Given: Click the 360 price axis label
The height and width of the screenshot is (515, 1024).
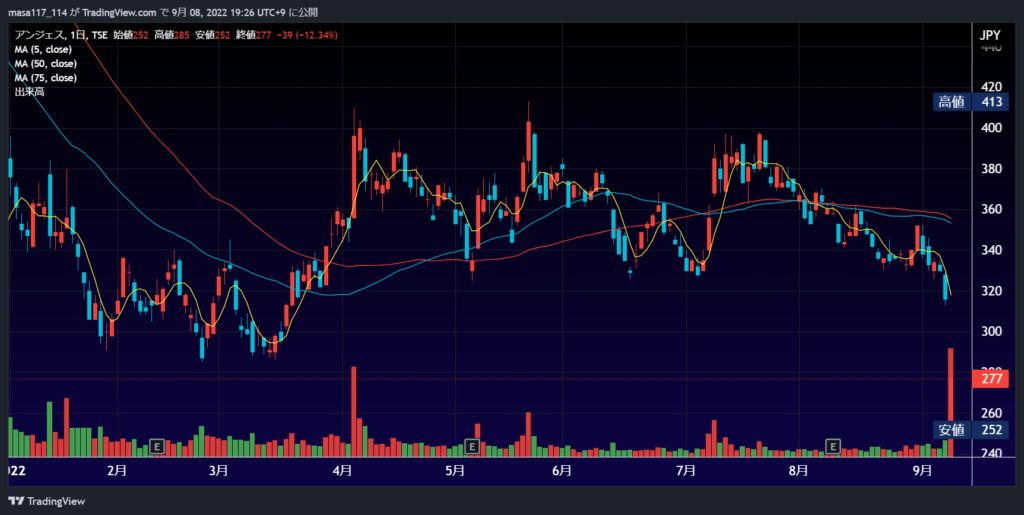Looking at the screenshot, I should click(991, 210).
